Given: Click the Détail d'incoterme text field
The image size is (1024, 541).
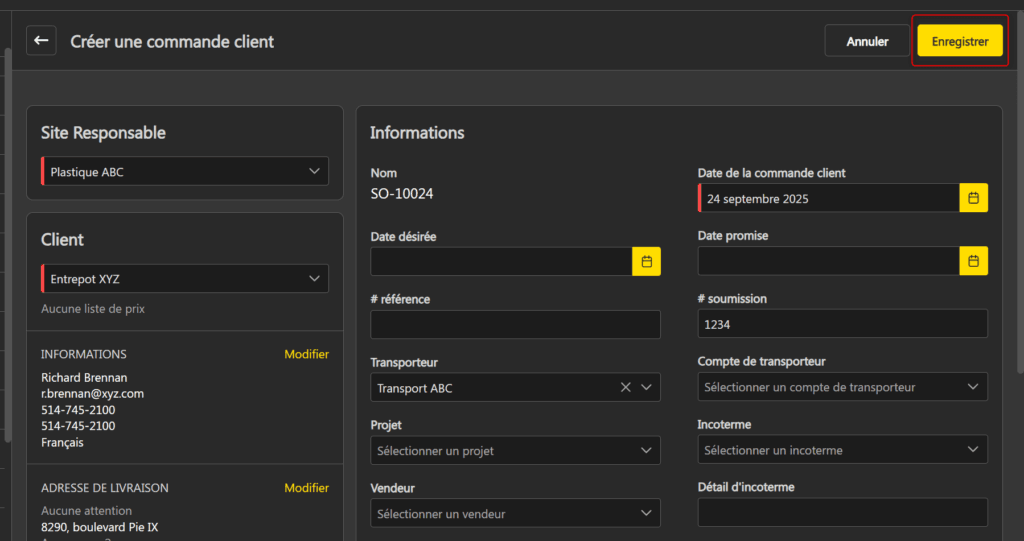Looking at the screenshot, I should pos(842,513).
